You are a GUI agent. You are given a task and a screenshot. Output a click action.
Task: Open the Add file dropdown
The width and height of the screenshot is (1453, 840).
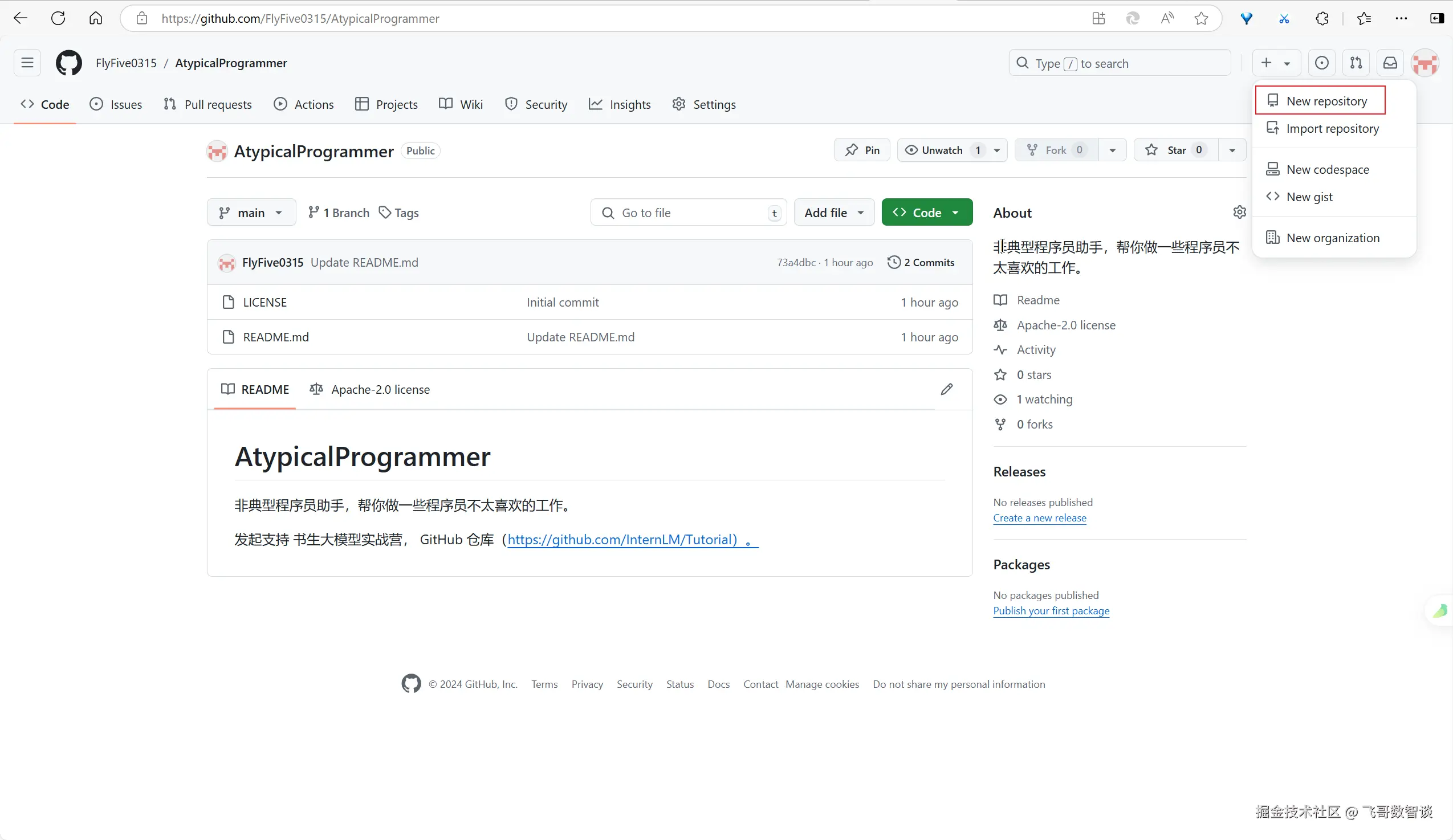click(834, 213)
